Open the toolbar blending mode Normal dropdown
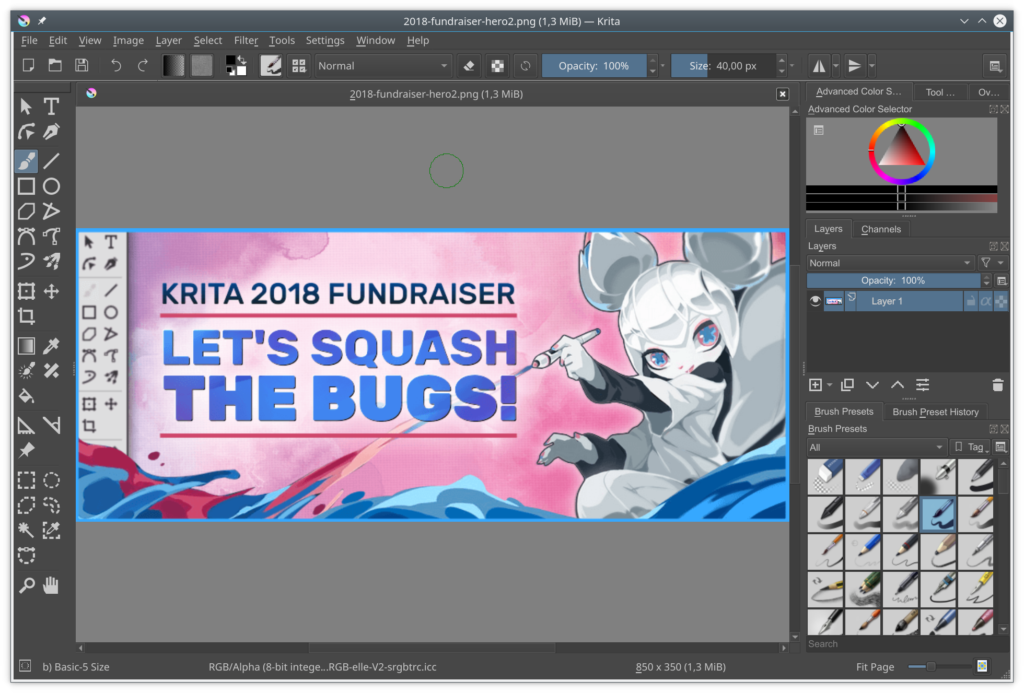This screenshot has height=693, width=1024. [383, 66]
